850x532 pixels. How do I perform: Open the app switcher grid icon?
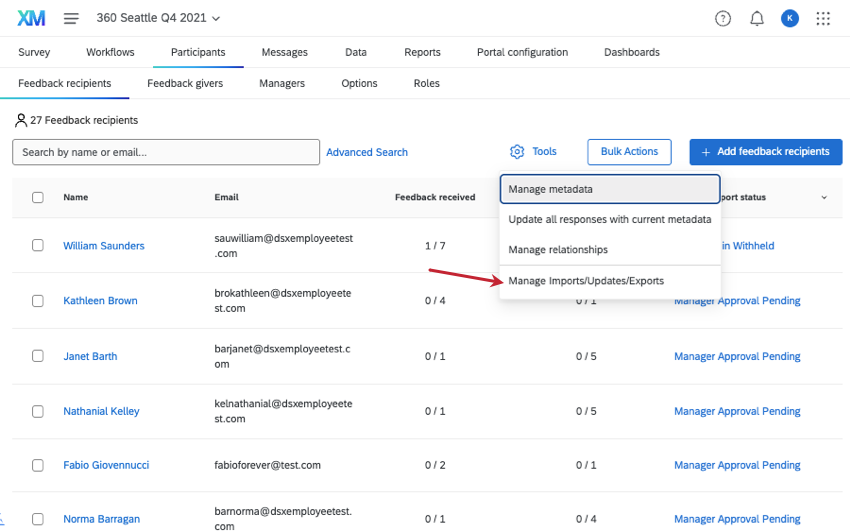(x=823, y=18)
